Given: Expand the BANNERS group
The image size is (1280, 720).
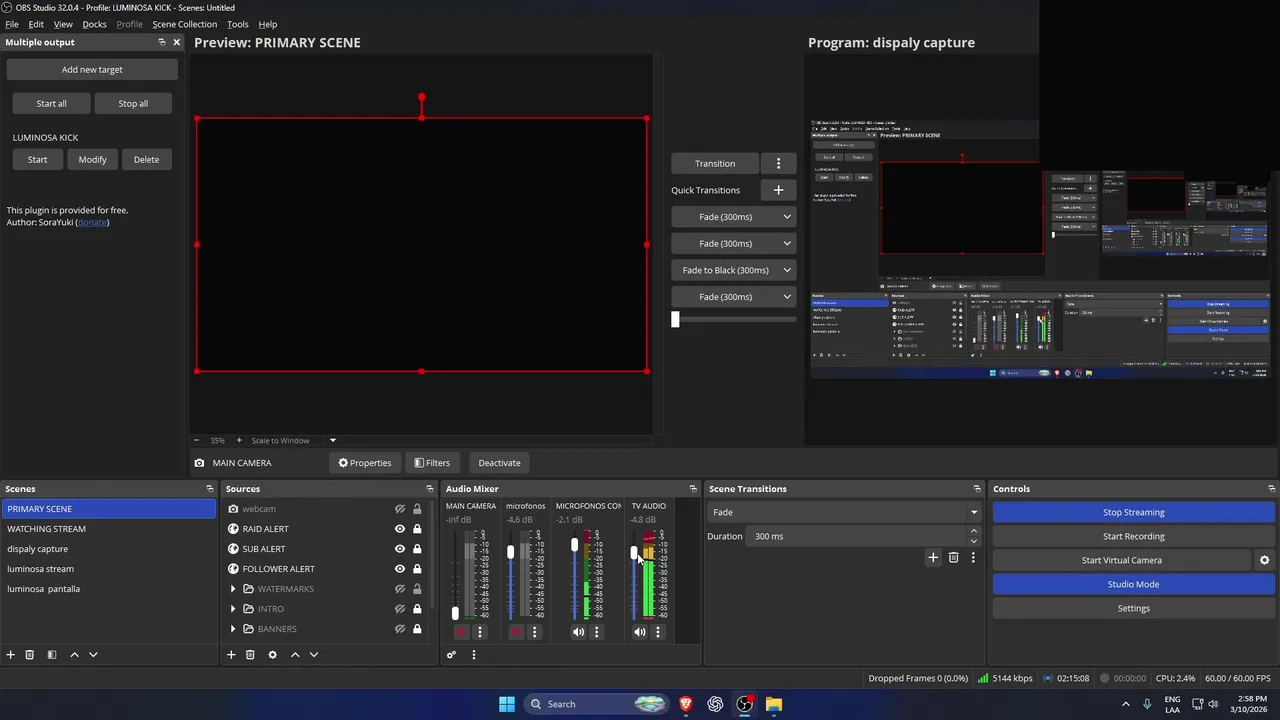Looking at the screenshot, I should point(233,629).
